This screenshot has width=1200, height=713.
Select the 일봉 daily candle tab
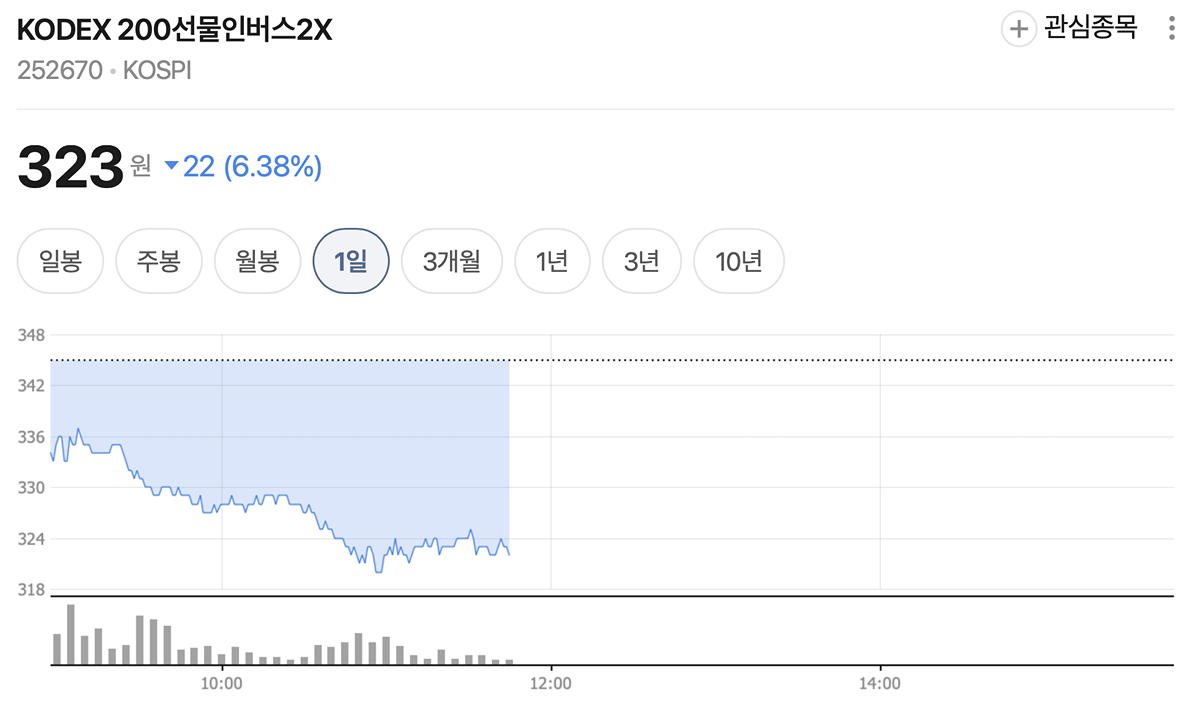pos(60,262)
